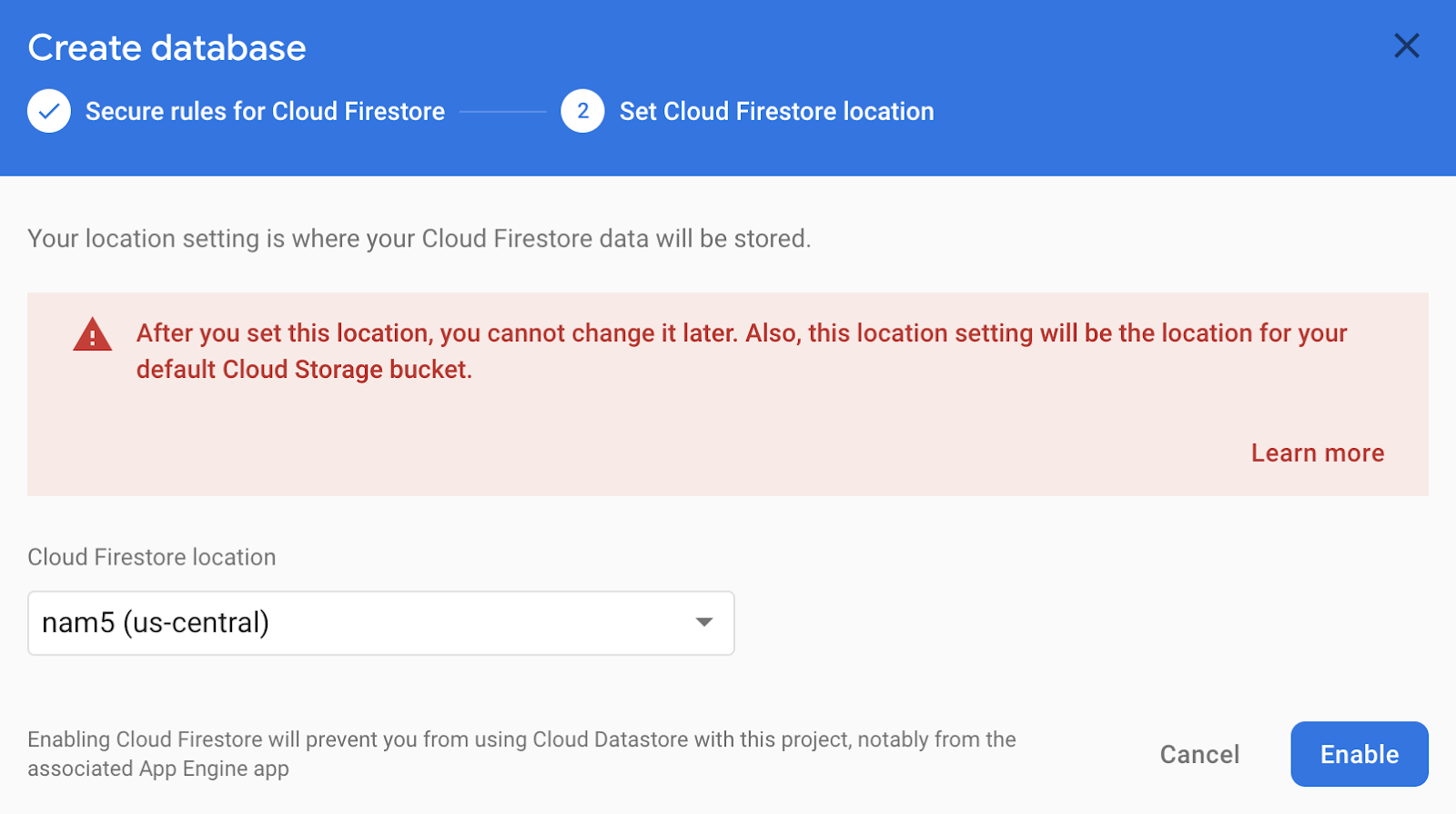This screenshot has width=1456, height=814.
Task: Go to Secure rules for Cloud Firestore step
Action: click(265, 111)
